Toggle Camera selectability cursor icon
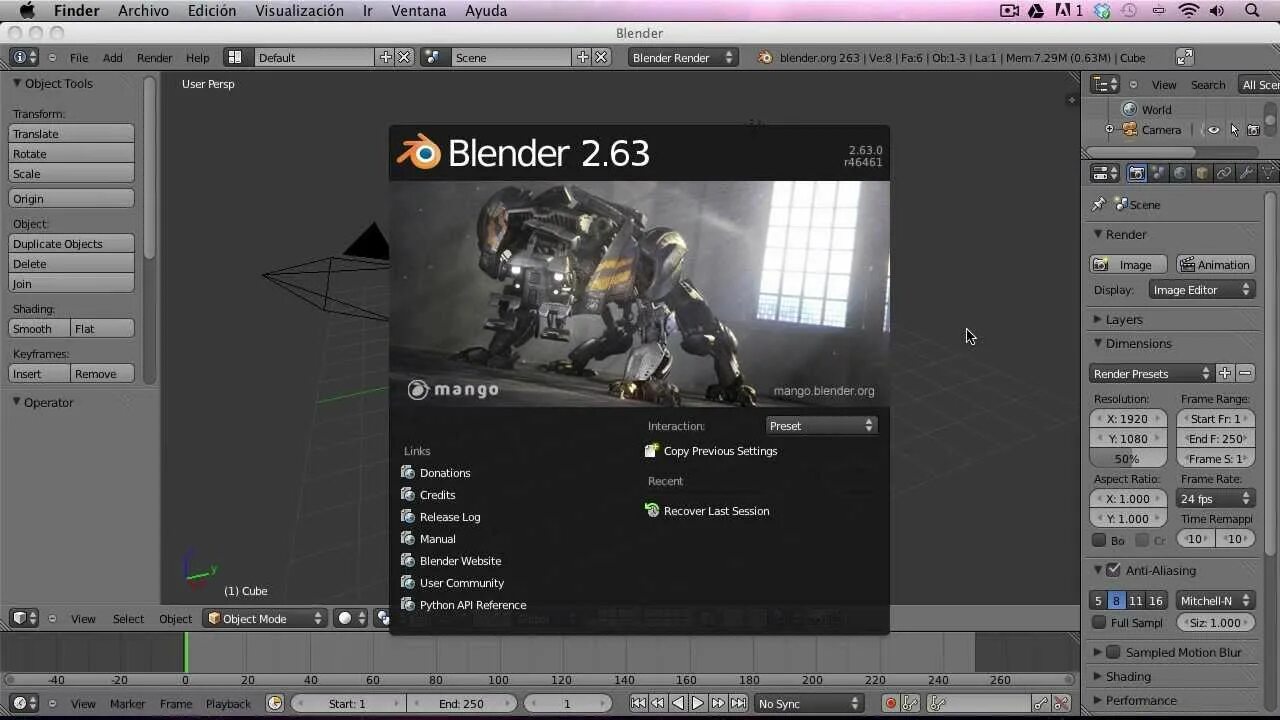The width and height of the screenshot is (1280, 720). pos(1234,130)
